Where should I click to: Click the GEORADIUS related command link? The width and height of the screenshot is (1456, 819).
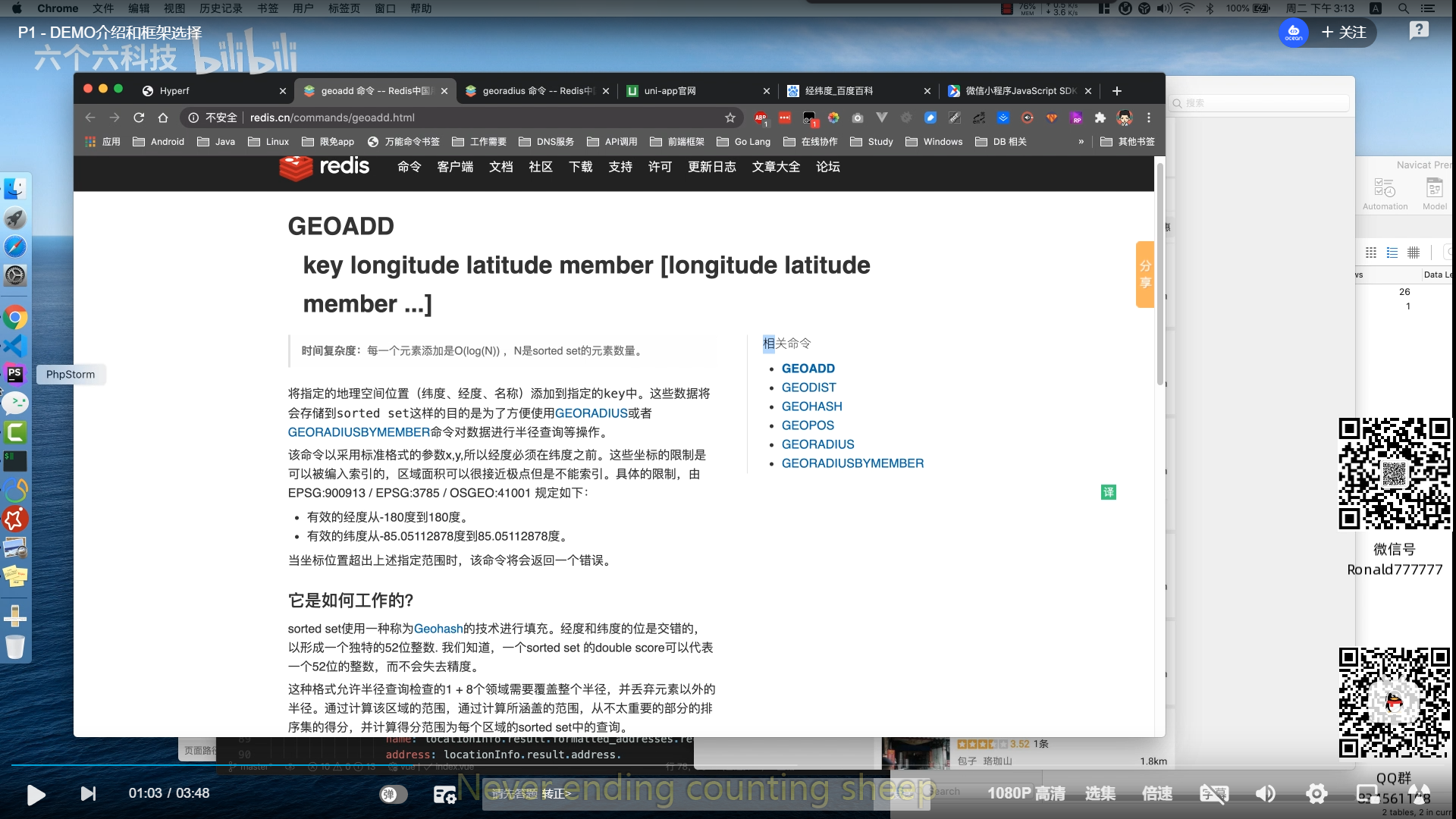817,443
